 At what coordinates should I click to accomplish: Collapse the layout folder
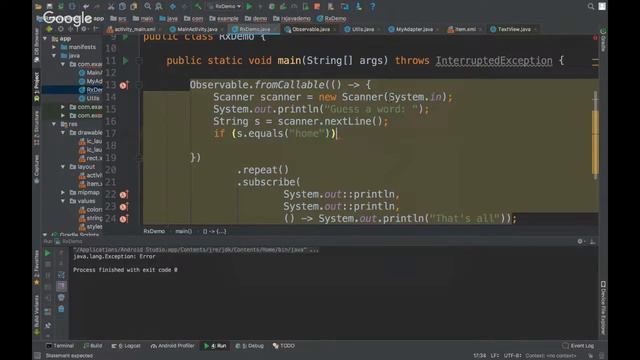coord(63,167)
